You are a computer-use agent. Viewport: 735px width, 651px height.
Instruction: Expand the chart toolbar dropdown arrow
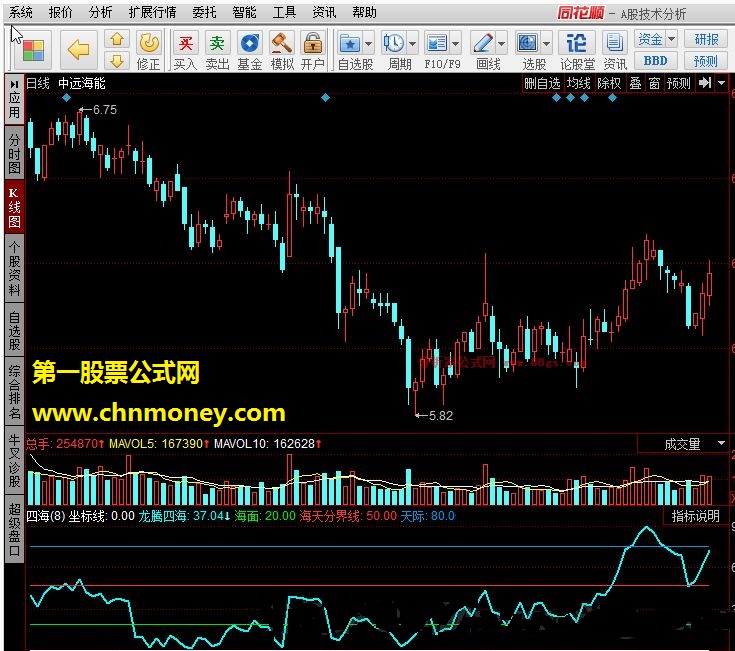coord(721,83)
